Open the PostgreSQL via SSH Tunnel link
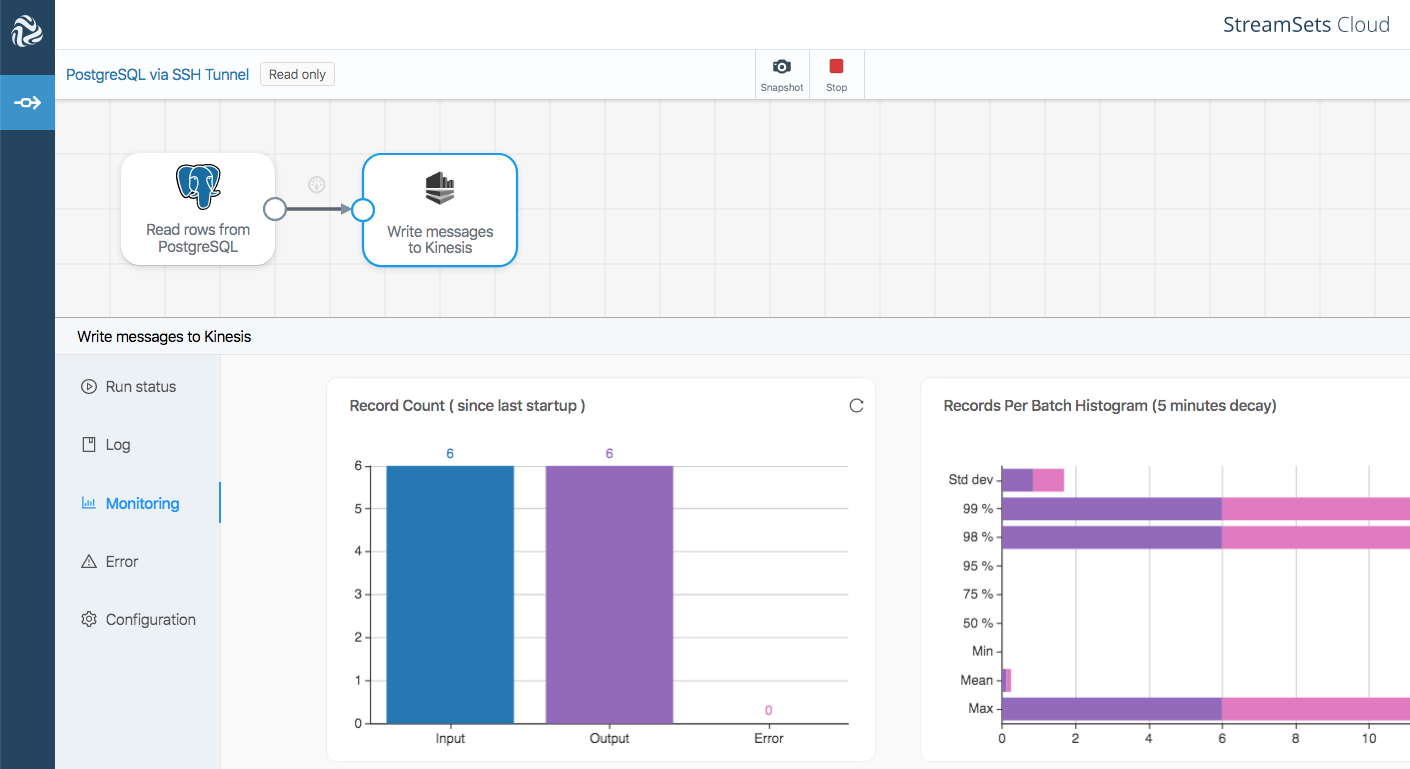Viewport: 1410px width, 769px height. pyautogui.click(x=157, y=74)
